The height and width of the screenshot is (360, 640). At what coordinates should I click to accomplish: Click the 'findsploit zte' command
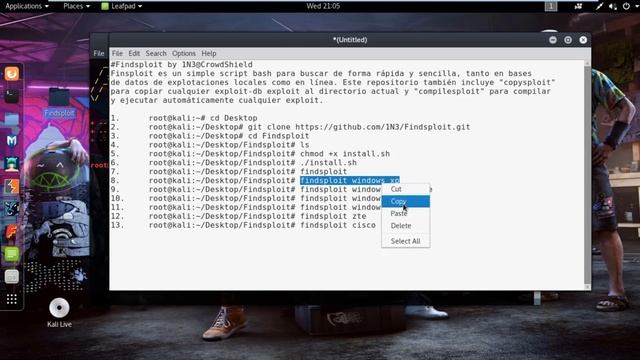tap(333, 216)
